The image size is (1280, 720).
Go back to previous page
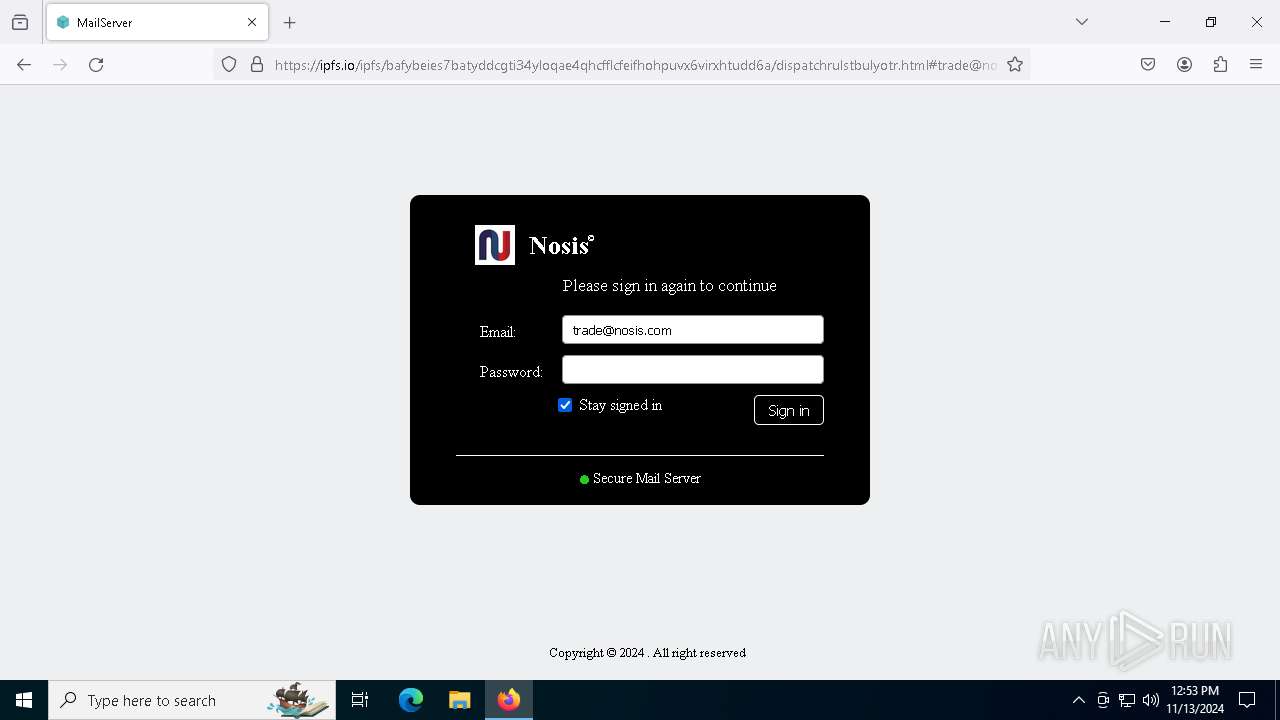pyautogui.click(x=24, y=65)
